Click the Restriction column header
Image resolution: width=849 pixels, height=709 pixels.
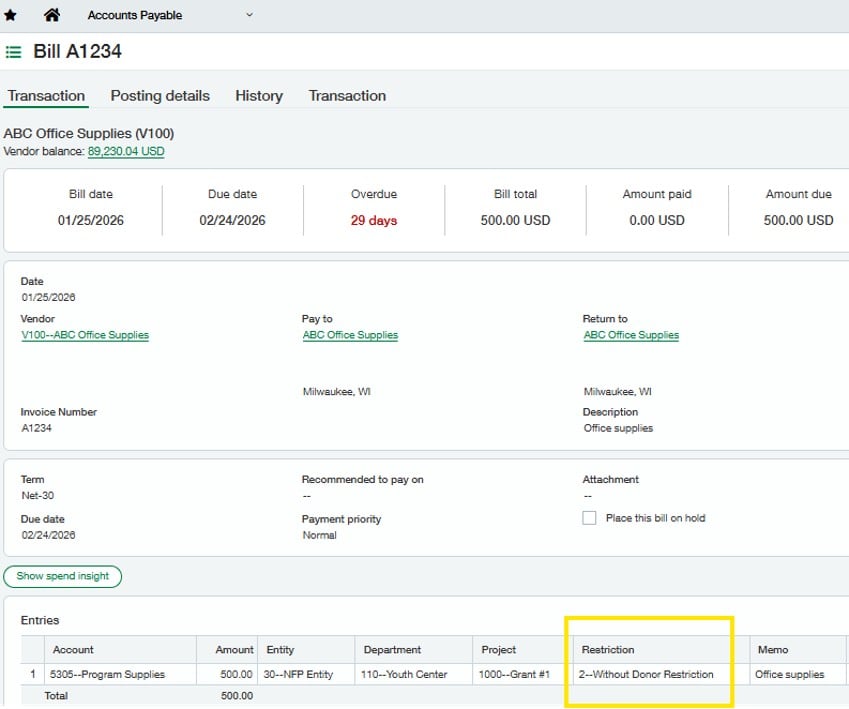[661, 650]
